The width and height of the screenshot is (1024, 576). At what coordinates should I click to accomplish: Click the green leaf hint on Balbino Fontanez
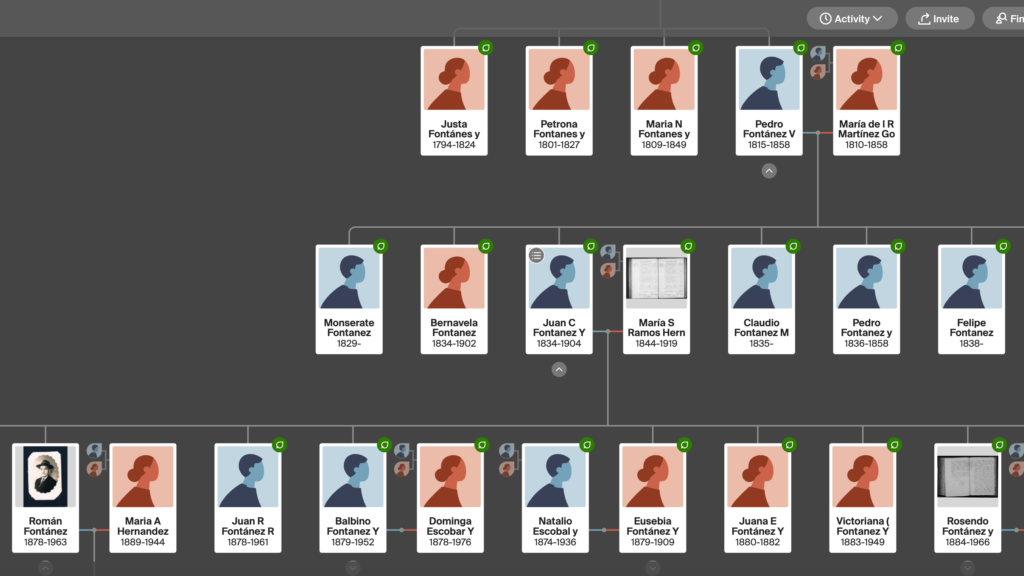tap(384, 445)
